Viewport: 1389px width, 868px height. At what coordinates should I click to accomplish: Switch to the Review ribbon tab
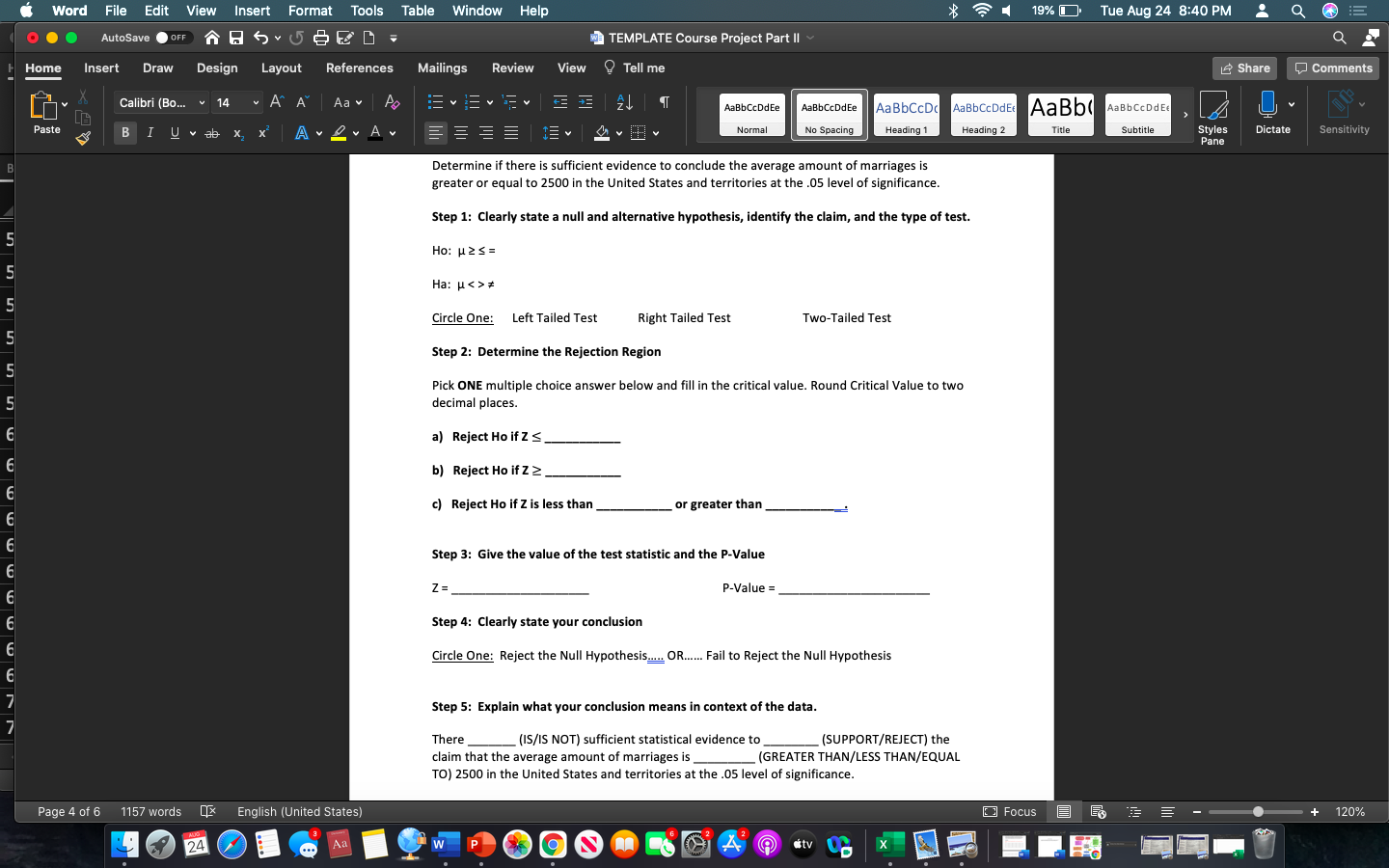tap(512, 68)
